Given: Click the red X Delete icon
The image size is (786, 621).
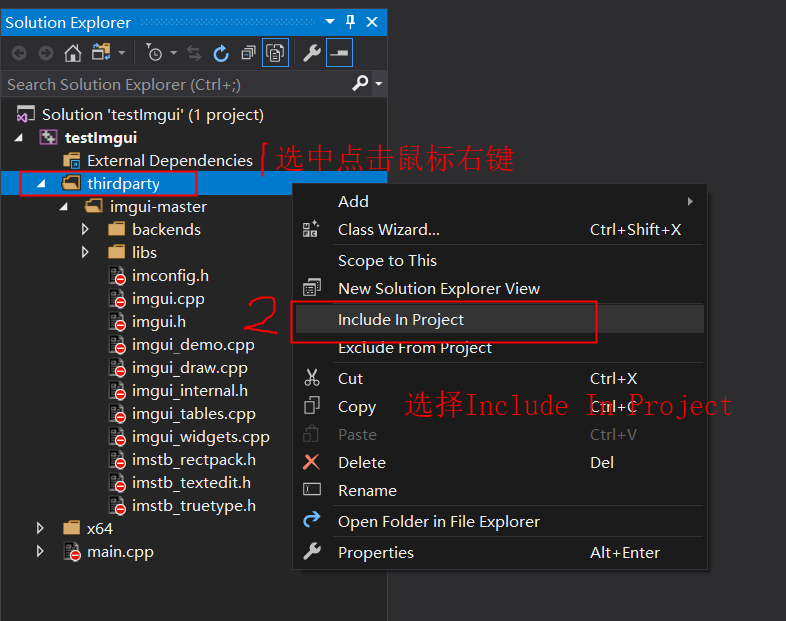Looking at the screenshot, I should point(311,462).
